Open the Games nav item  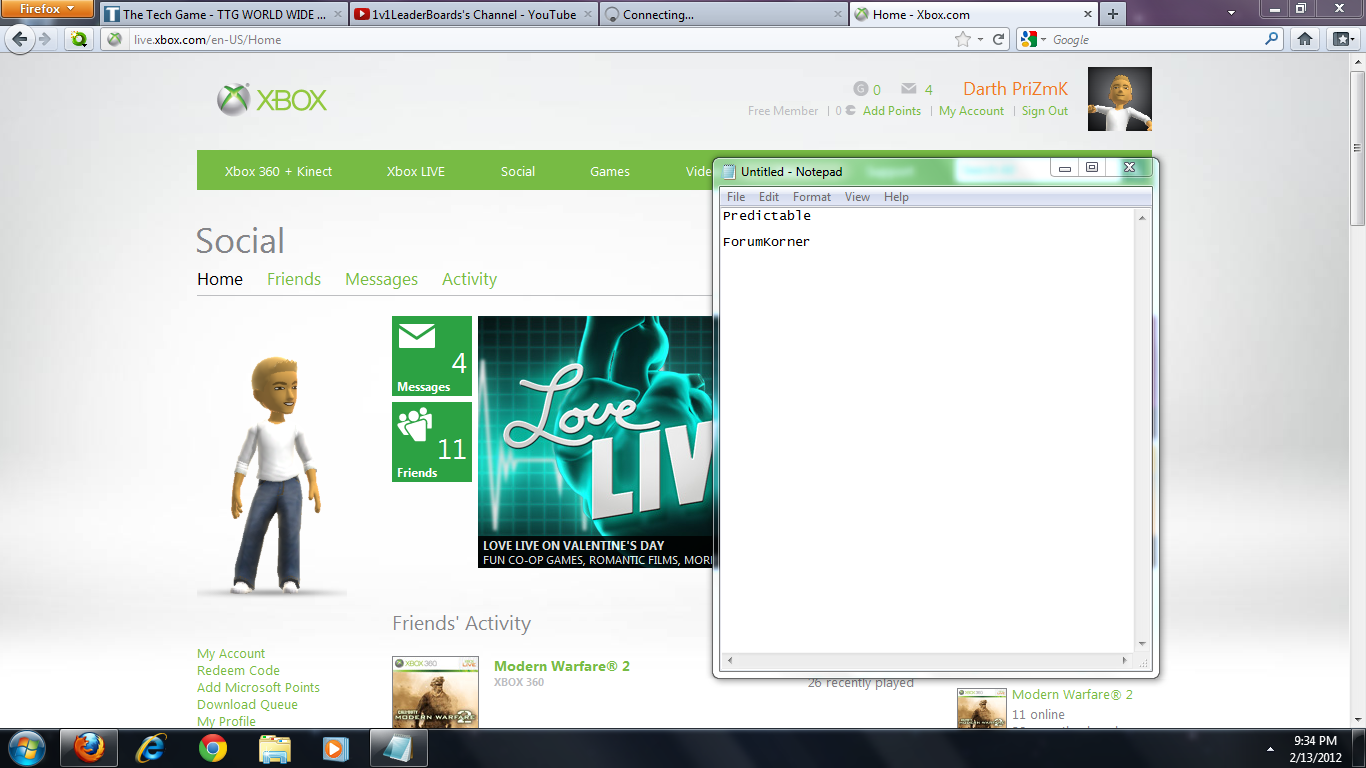[x=610, y=171]
